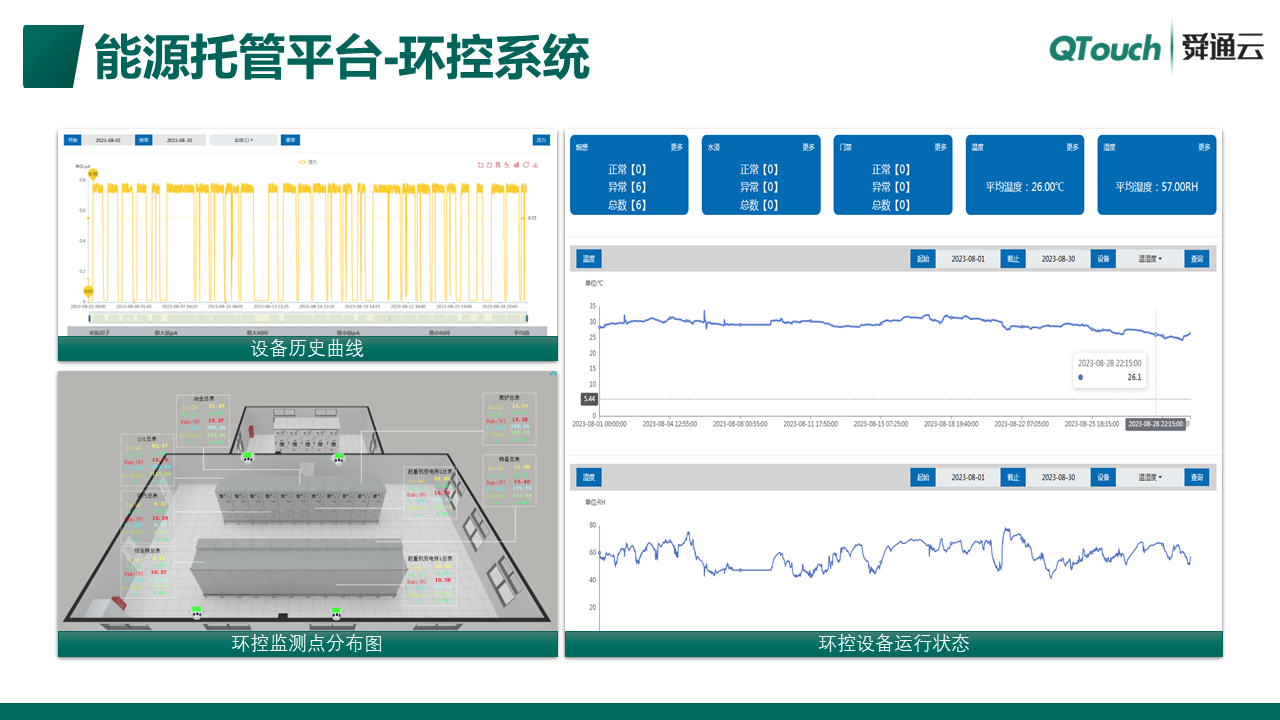Click the top-right corner icon of 3D room view
This screenshot has height=720, width=1280.
click(x=553, y=375)
